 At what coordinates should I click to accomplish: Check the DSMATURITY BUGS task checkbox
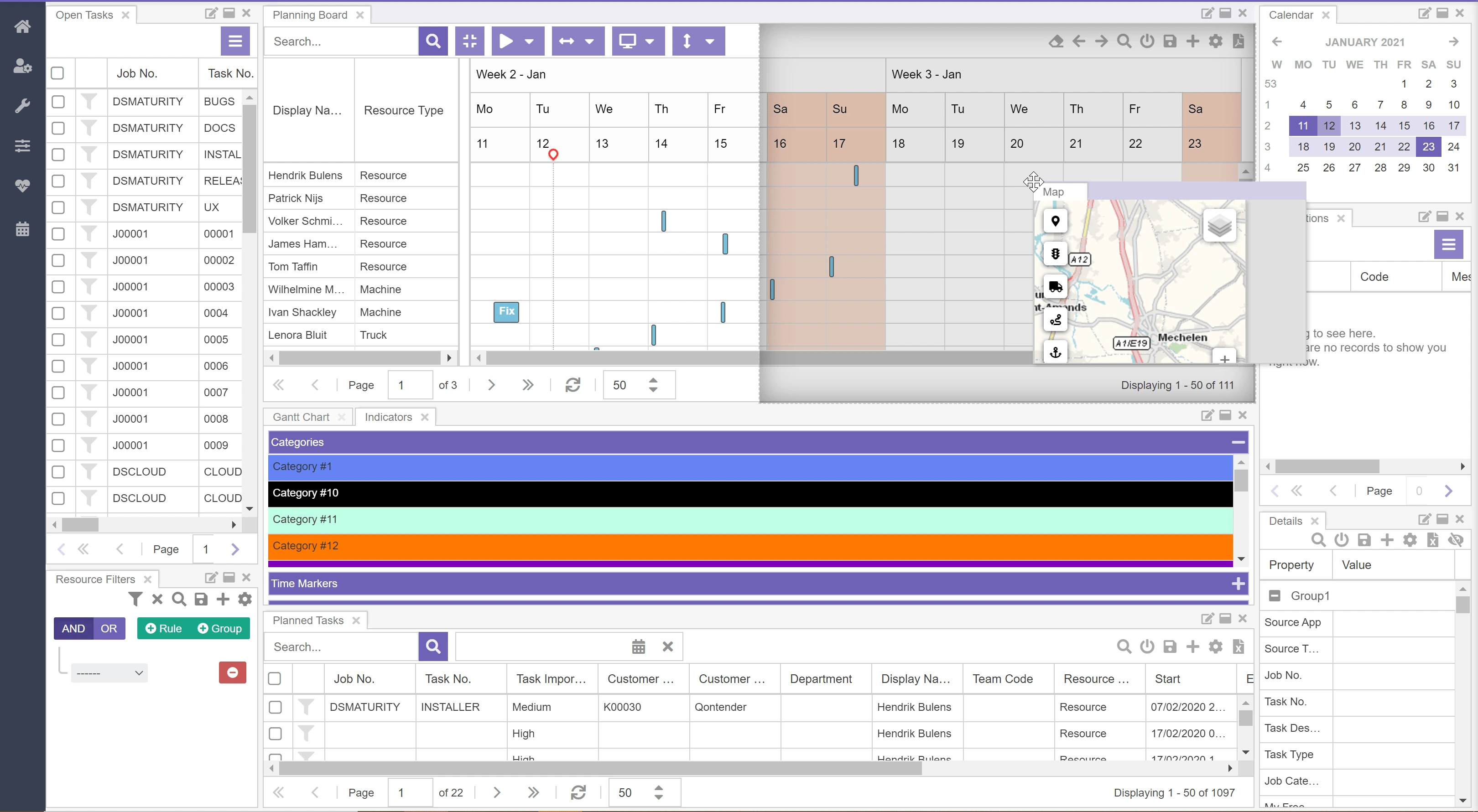pos(58,102)
